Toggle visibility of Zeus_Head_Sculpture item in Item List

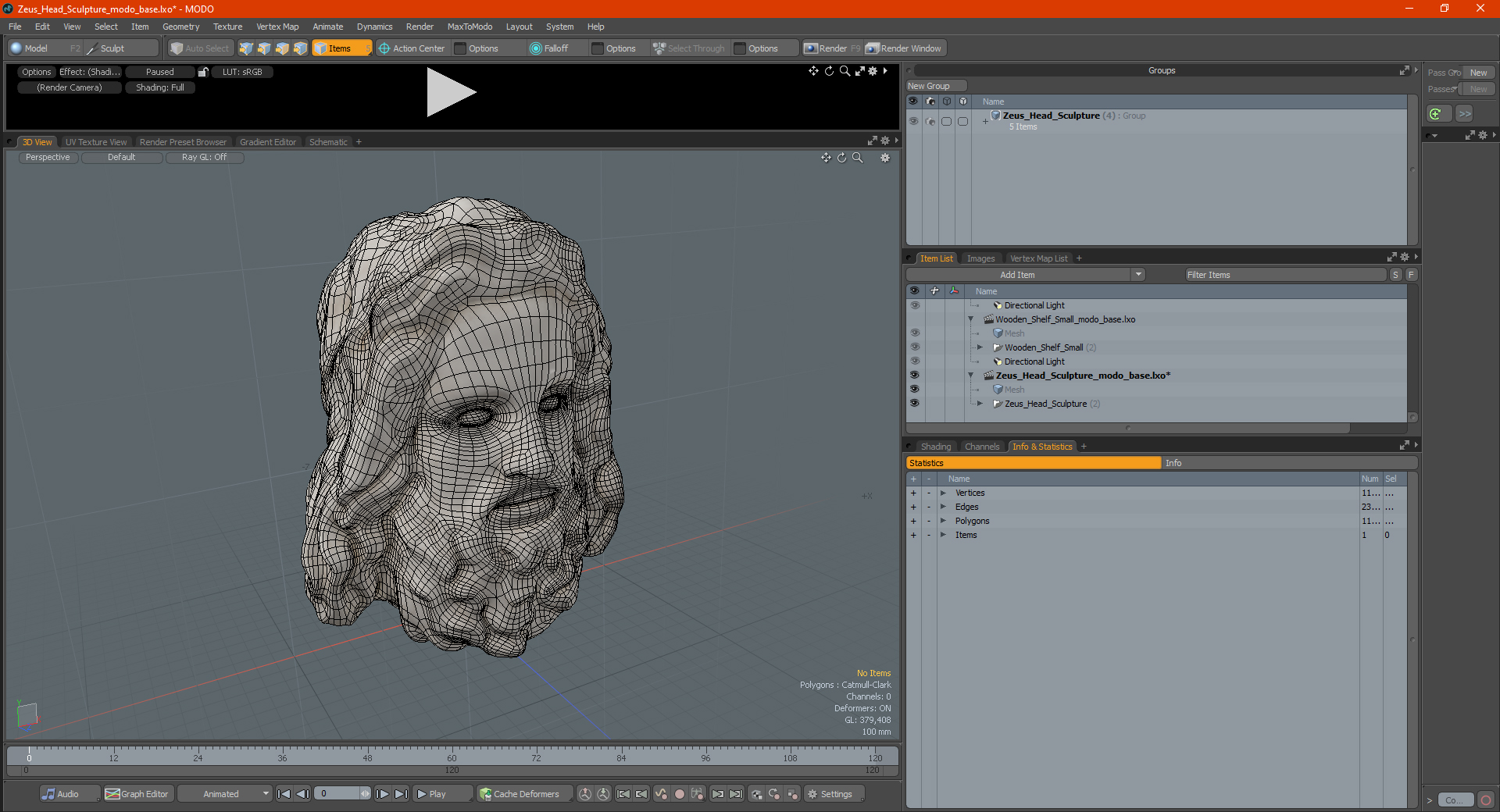[914, 404]
